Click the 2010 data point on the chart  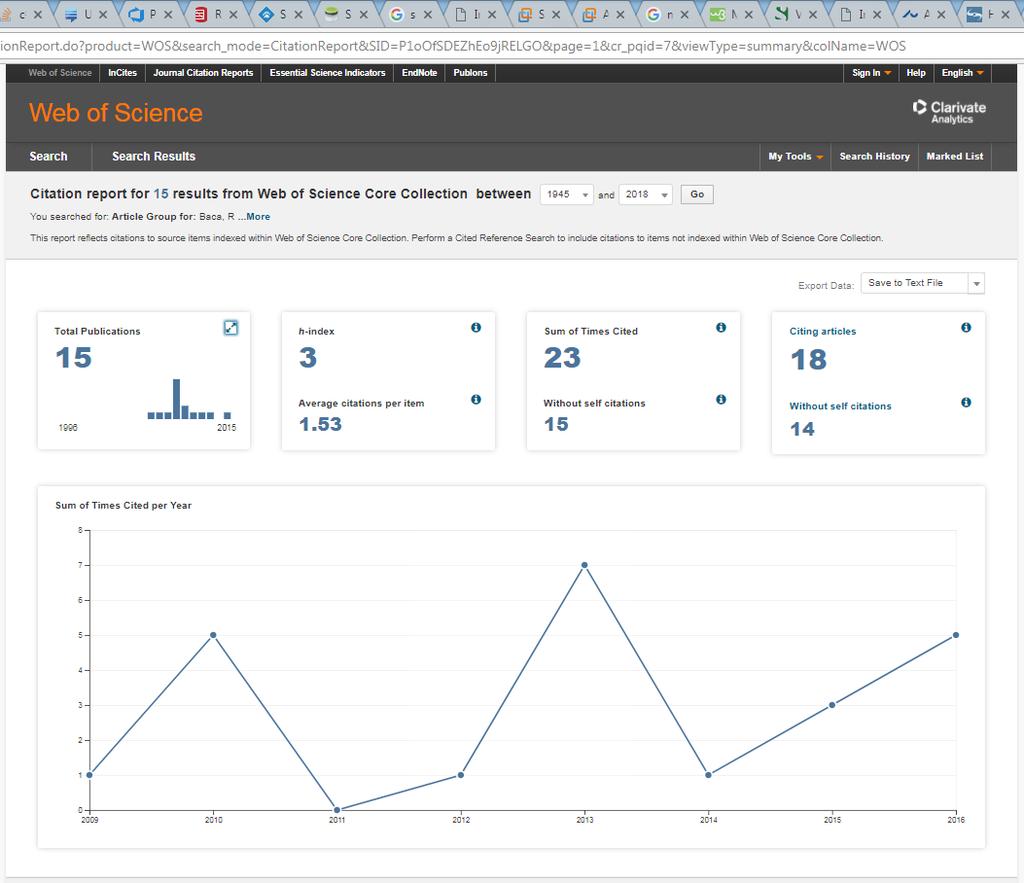point(213,635)
